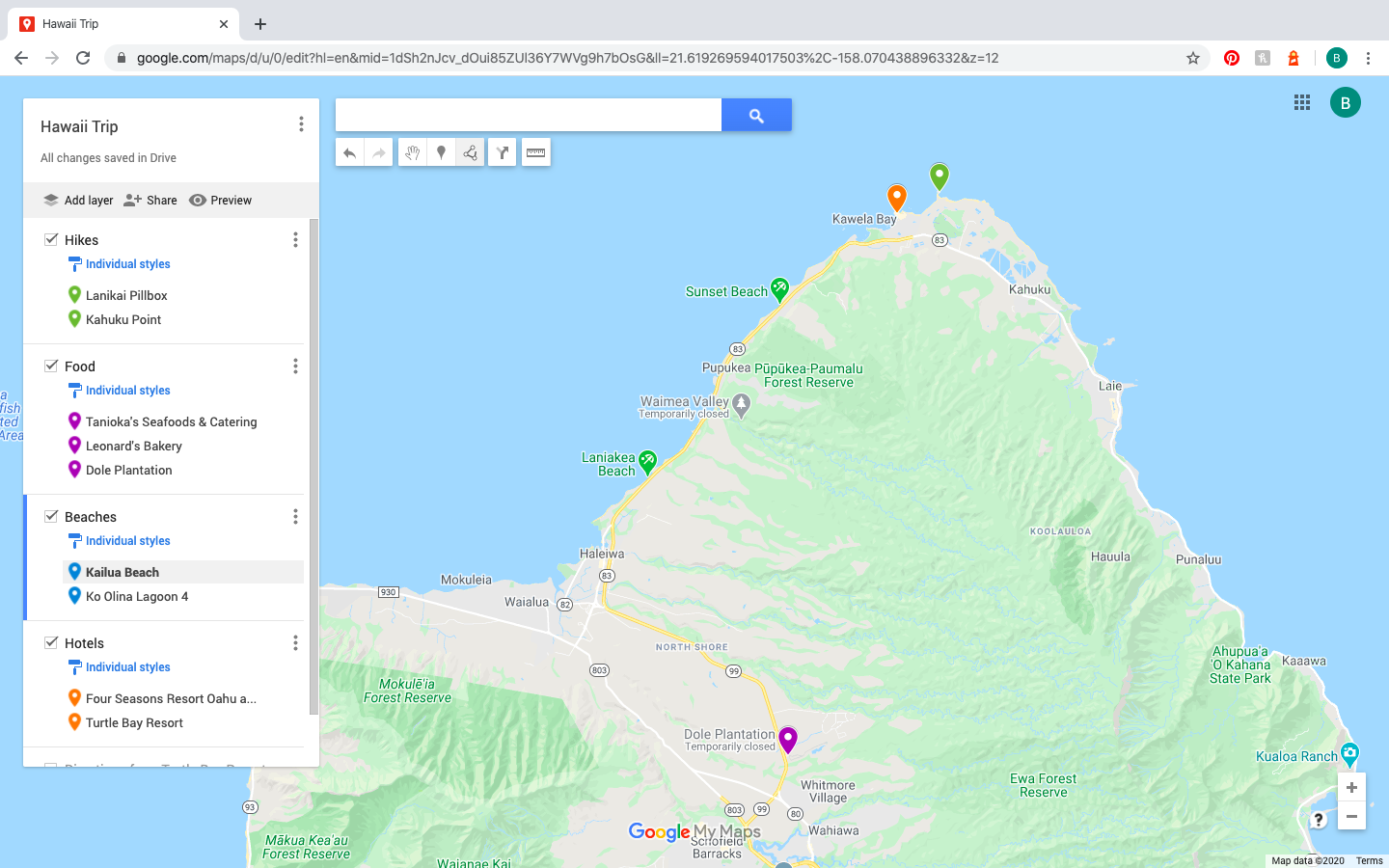Image resolution: width=1389 pixels, height=868 pixels.
Task: Click the layers panel scrollbar
Action: [313, 468]
